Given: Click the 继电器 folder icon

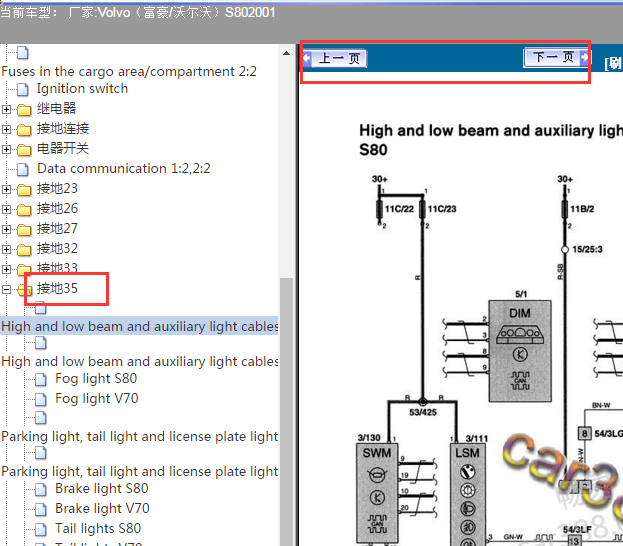Looking at the screenshot, I should (24, 110).
